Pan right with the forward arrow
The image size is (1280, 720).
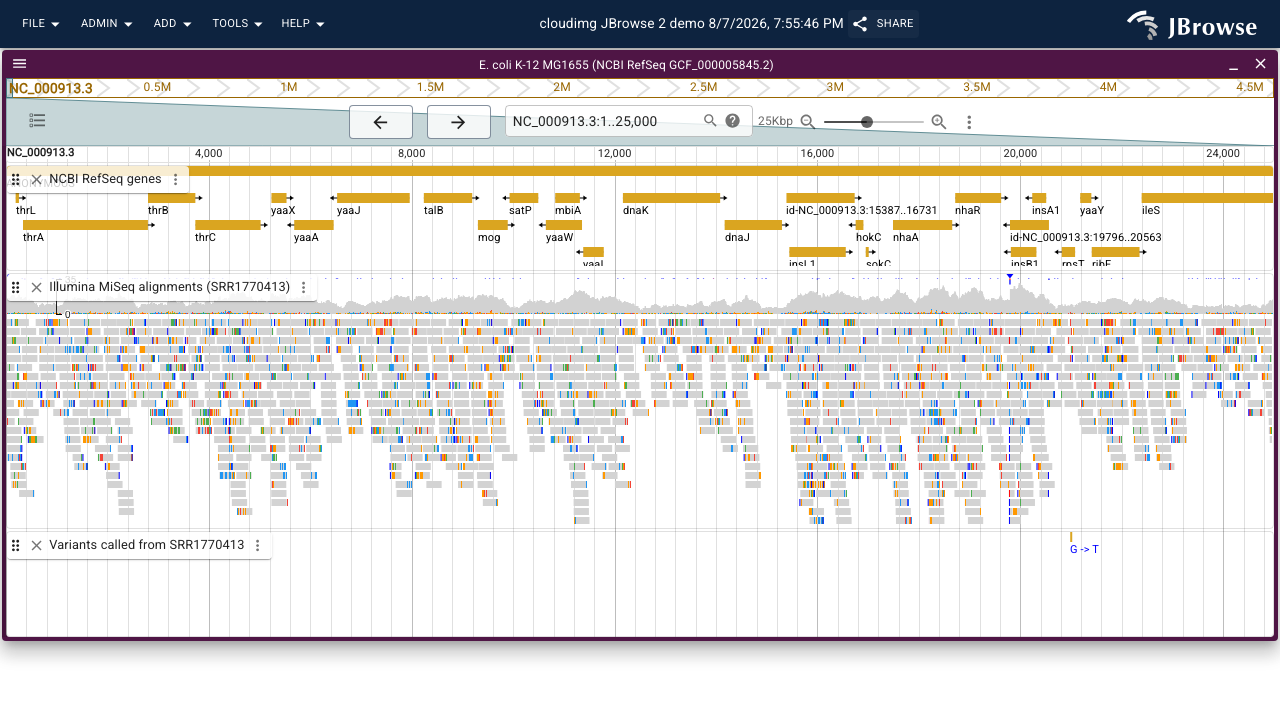point(458,122)
